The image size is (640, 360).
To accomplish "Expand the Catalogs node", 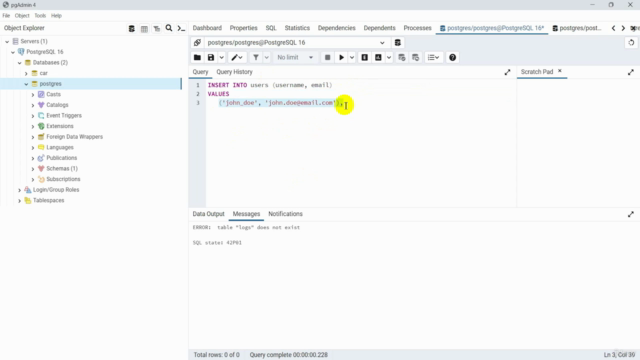I will coord(33,105).
